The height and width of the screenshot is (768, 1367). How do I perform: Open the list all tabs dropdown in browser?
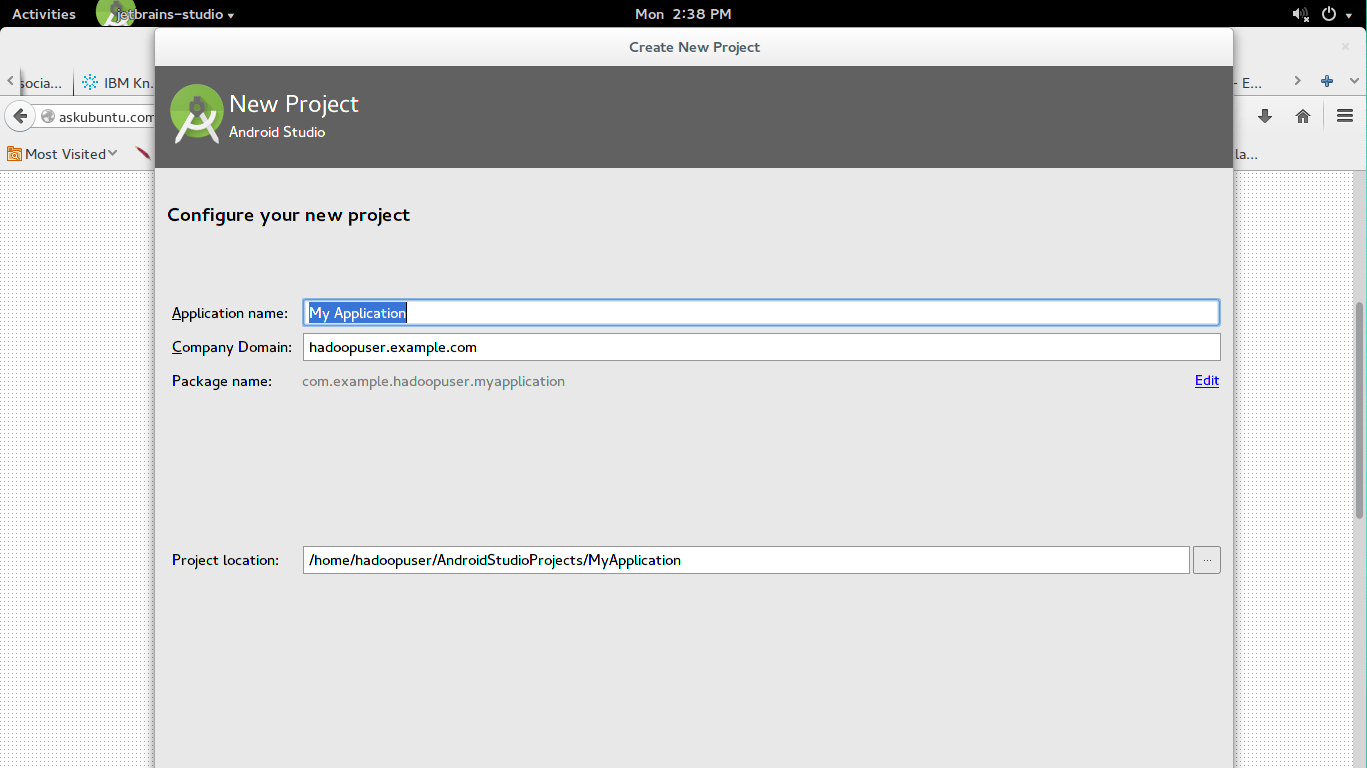[x=1356, y=82]
